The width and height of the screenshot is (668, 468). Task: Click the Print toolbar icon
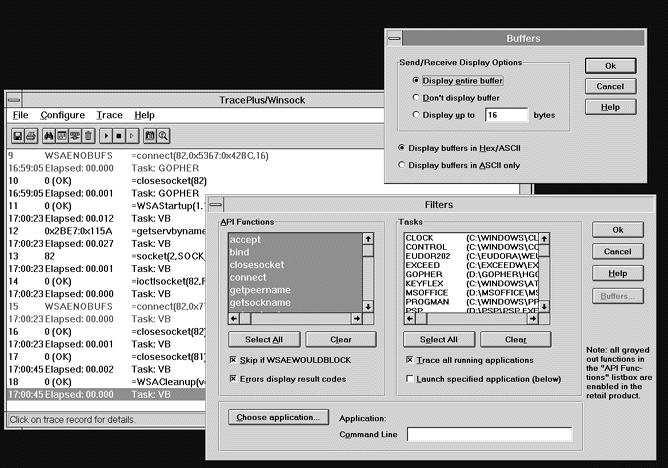coord(32,135)
